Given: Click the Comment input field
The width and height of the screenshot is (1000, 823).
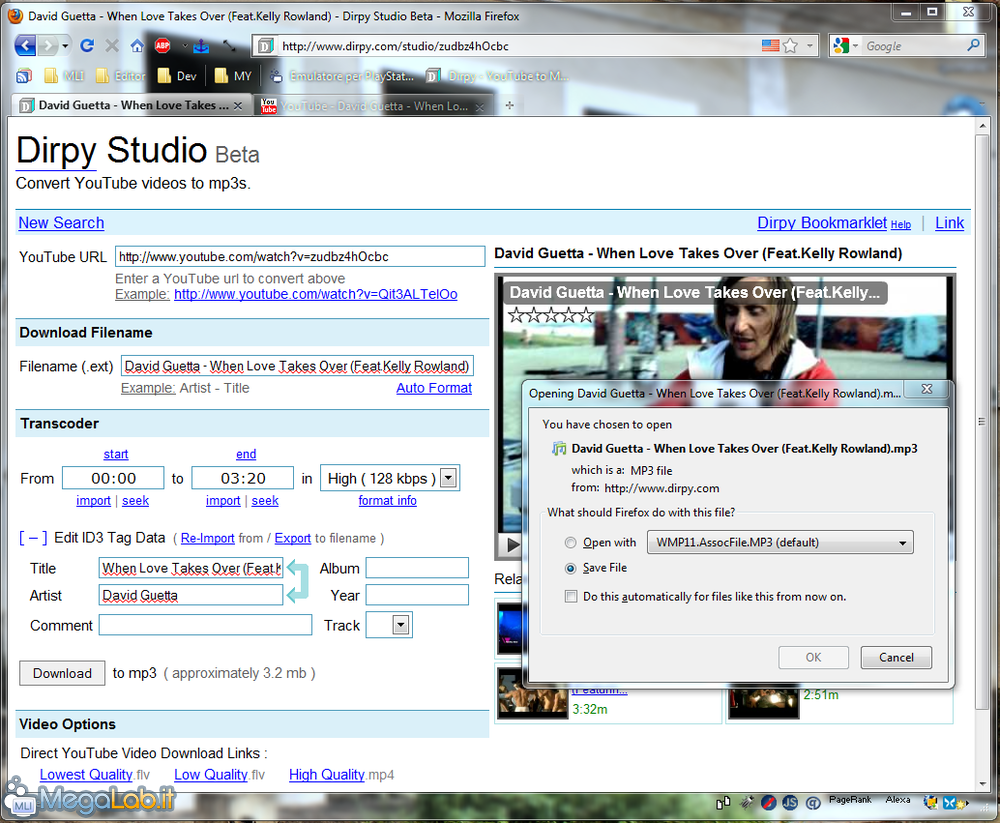Looking at the screenshot, I should [x=205, y=625].
